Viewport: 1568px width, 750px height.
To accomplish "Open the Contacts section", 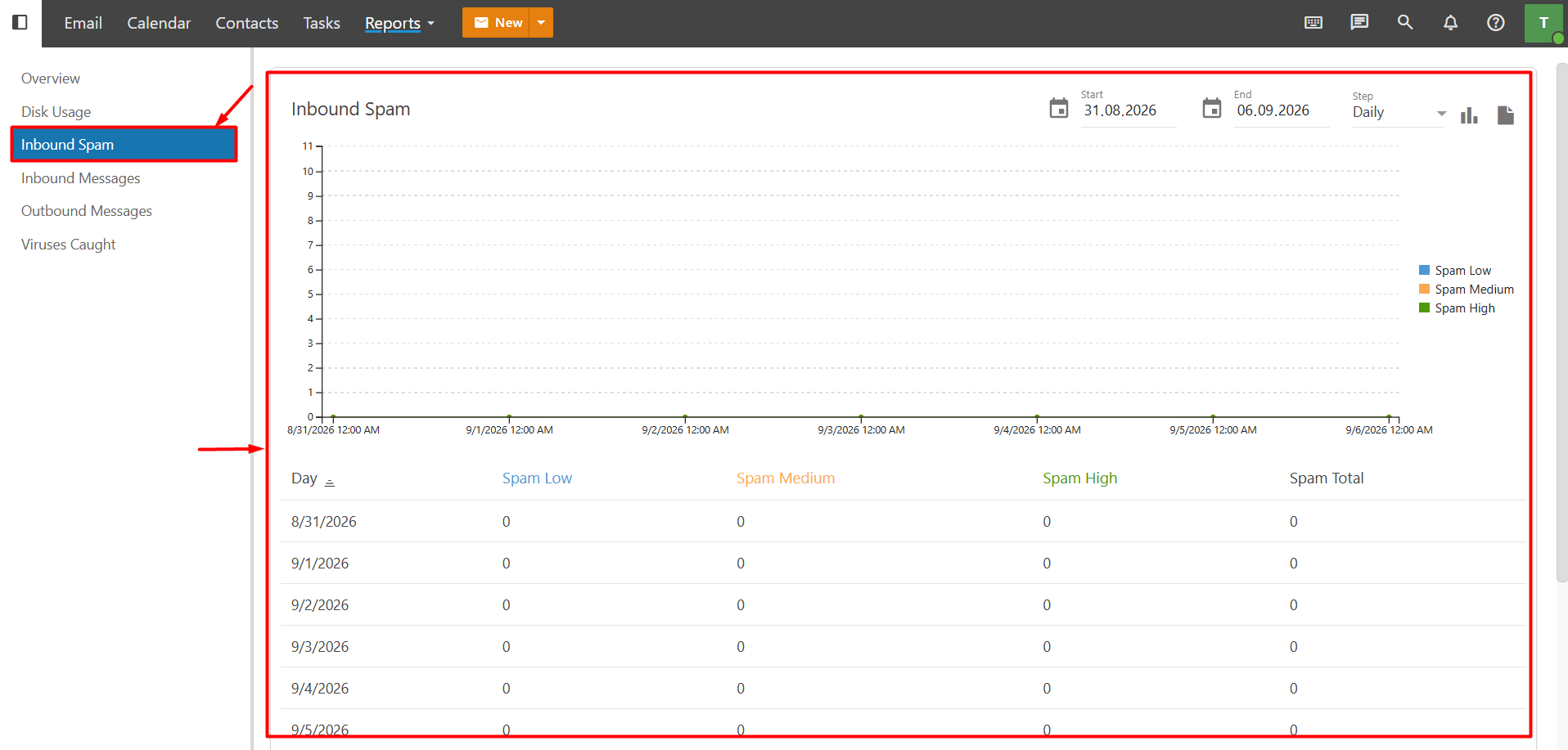I will point(247,23).
